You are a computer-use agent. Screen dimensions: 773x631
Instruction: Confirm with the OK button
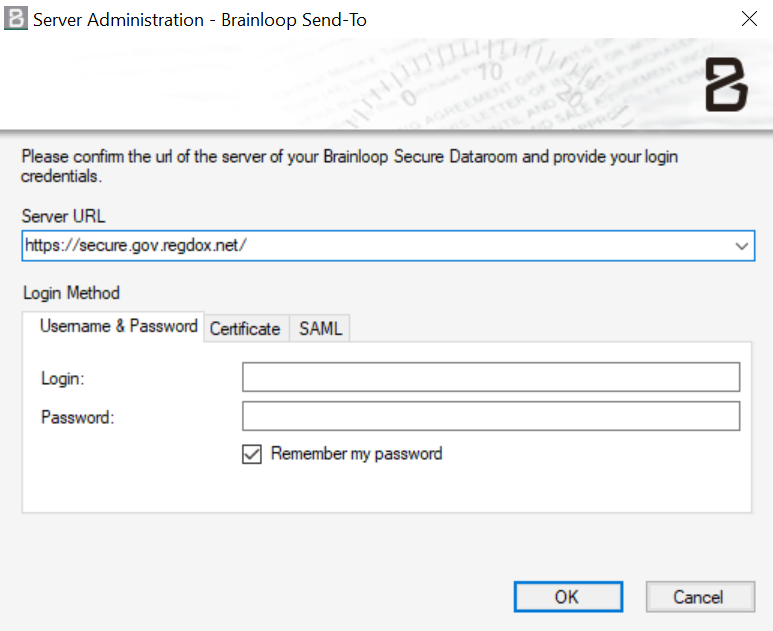pyautogui.click(x=568, y=597)
